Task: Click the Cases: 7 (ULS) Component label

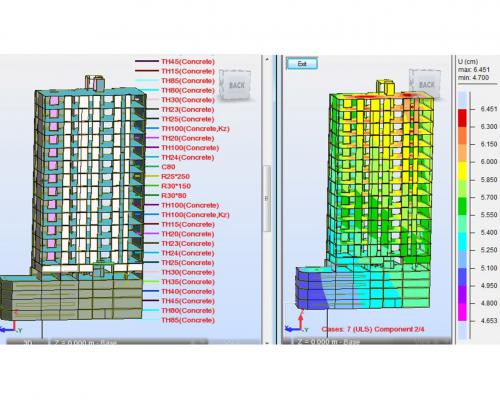Action: [373, 329]
